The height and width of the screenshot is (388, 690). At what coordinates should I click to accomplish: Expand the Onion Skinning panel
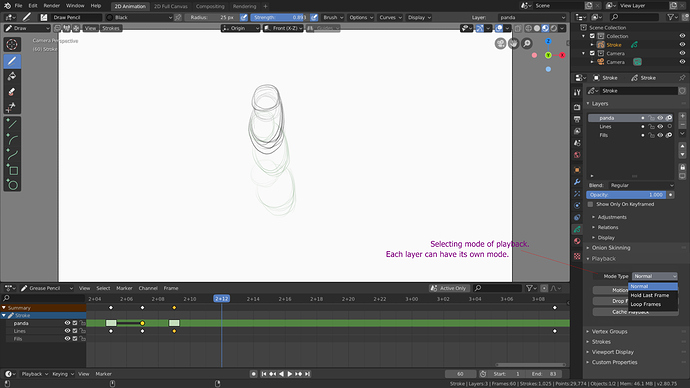pyautogui.click(x=611, y=248)
